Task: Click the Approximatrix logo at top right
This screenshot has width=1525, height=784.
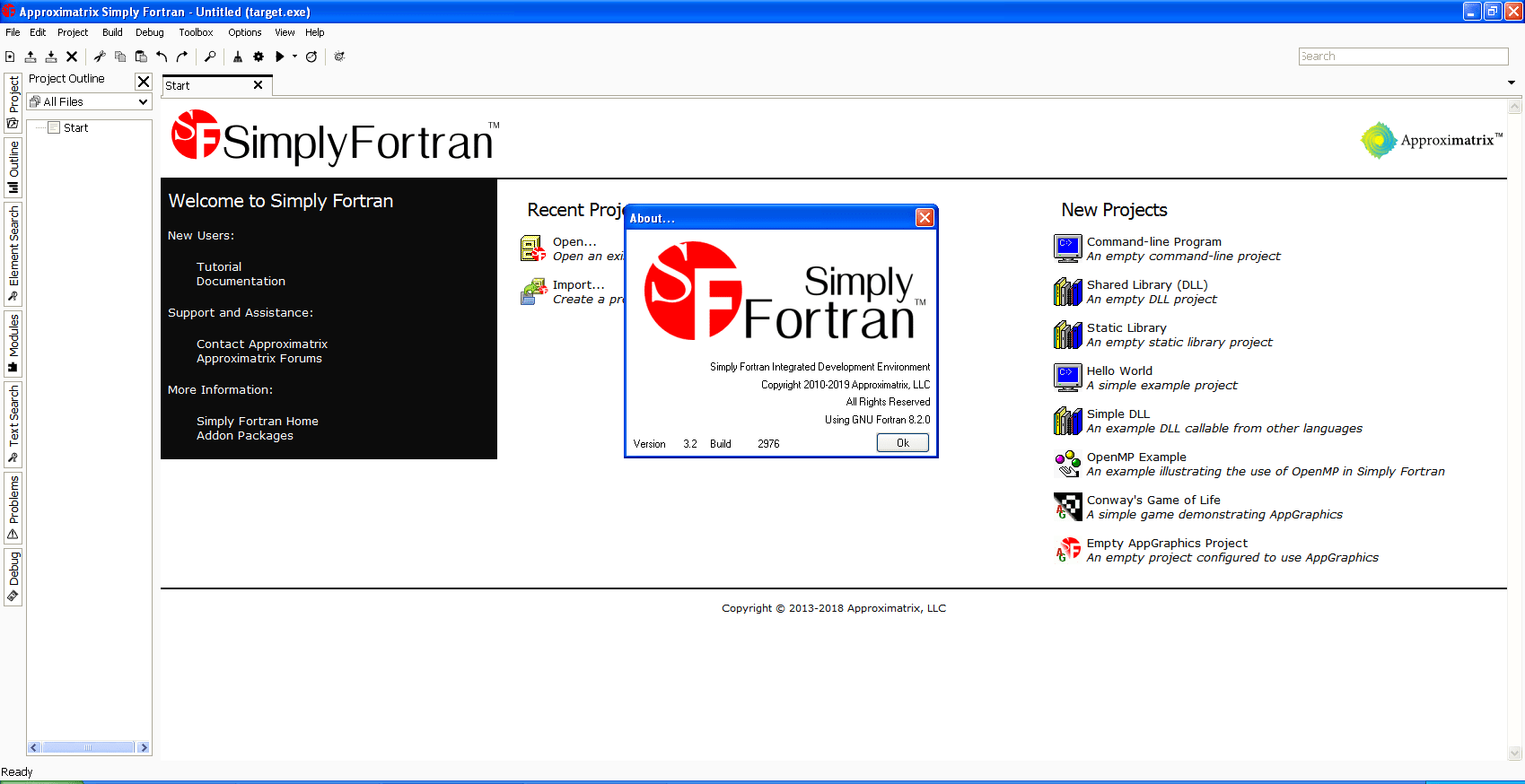Action: point(1431,141)
